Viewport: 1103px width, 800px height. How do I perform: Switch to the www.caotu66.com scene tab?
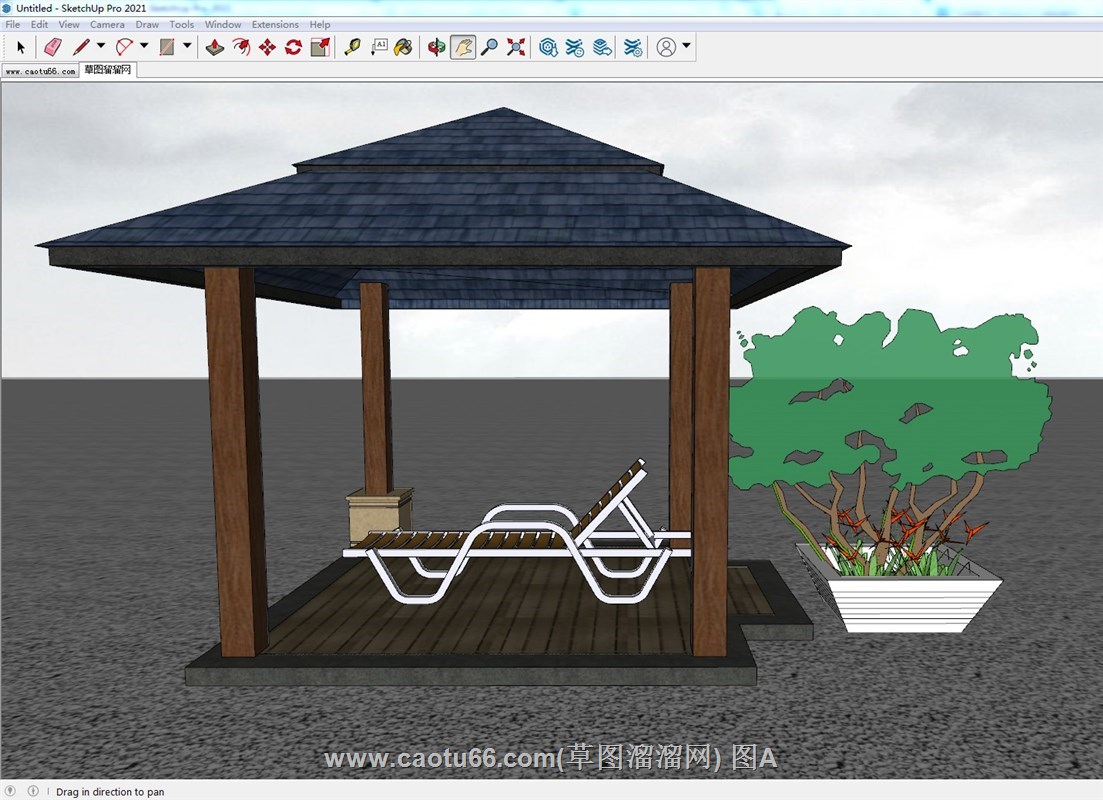(x=40, y=70)
